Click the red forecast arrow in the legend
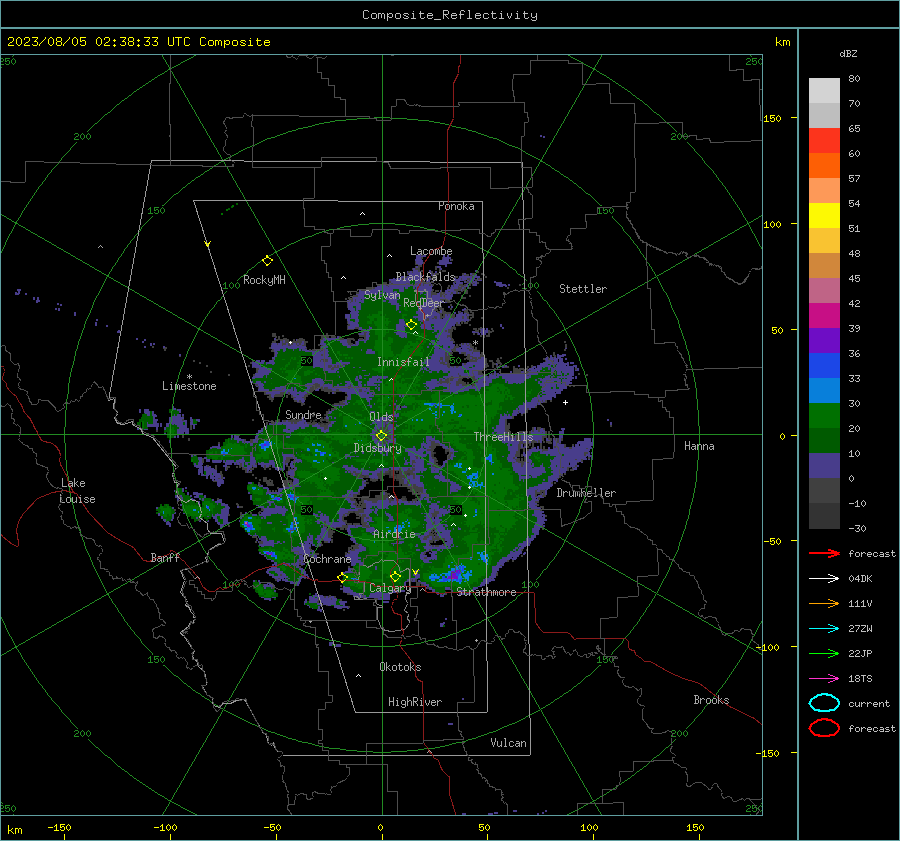 point(824,553)
